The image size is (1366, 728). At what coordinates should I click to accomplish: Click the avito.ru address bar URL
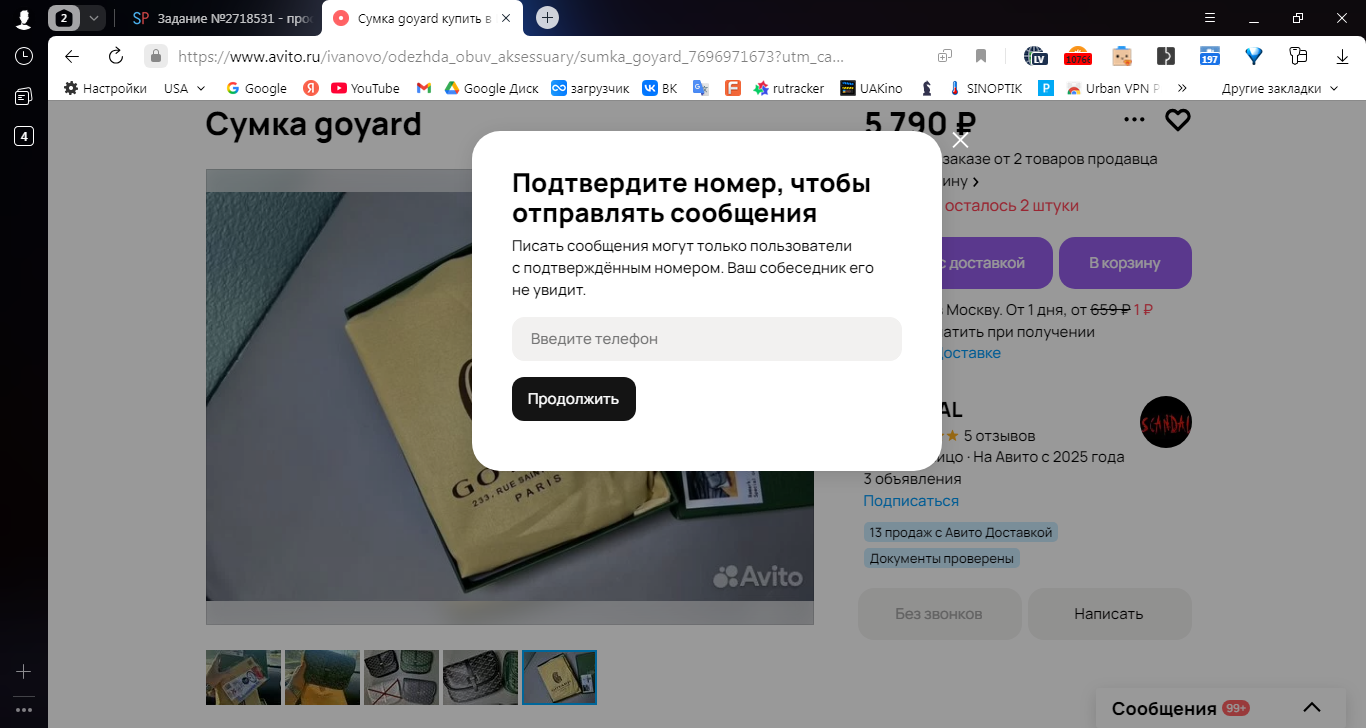tap(511, 56)
